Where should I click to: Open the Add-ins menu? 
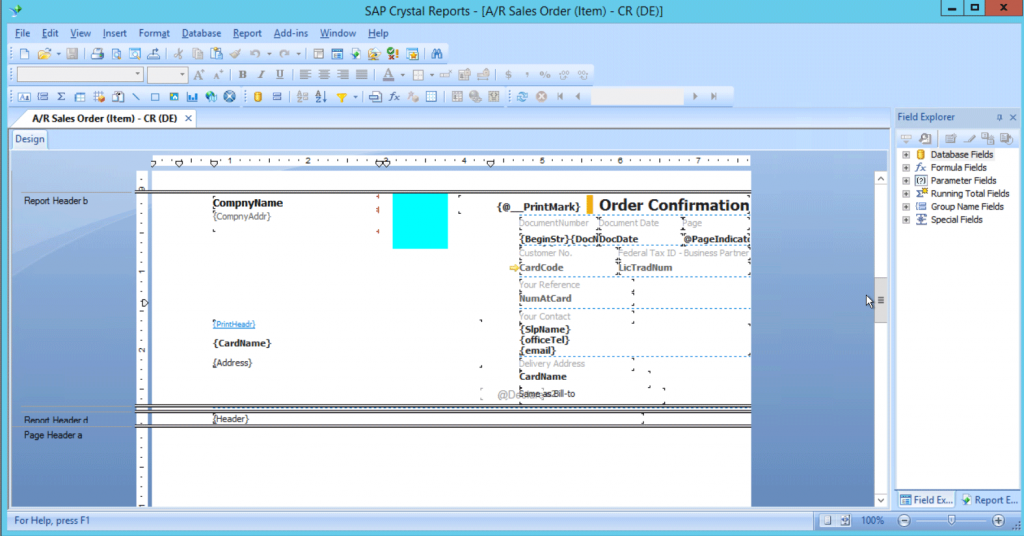[x=291, y=33]
